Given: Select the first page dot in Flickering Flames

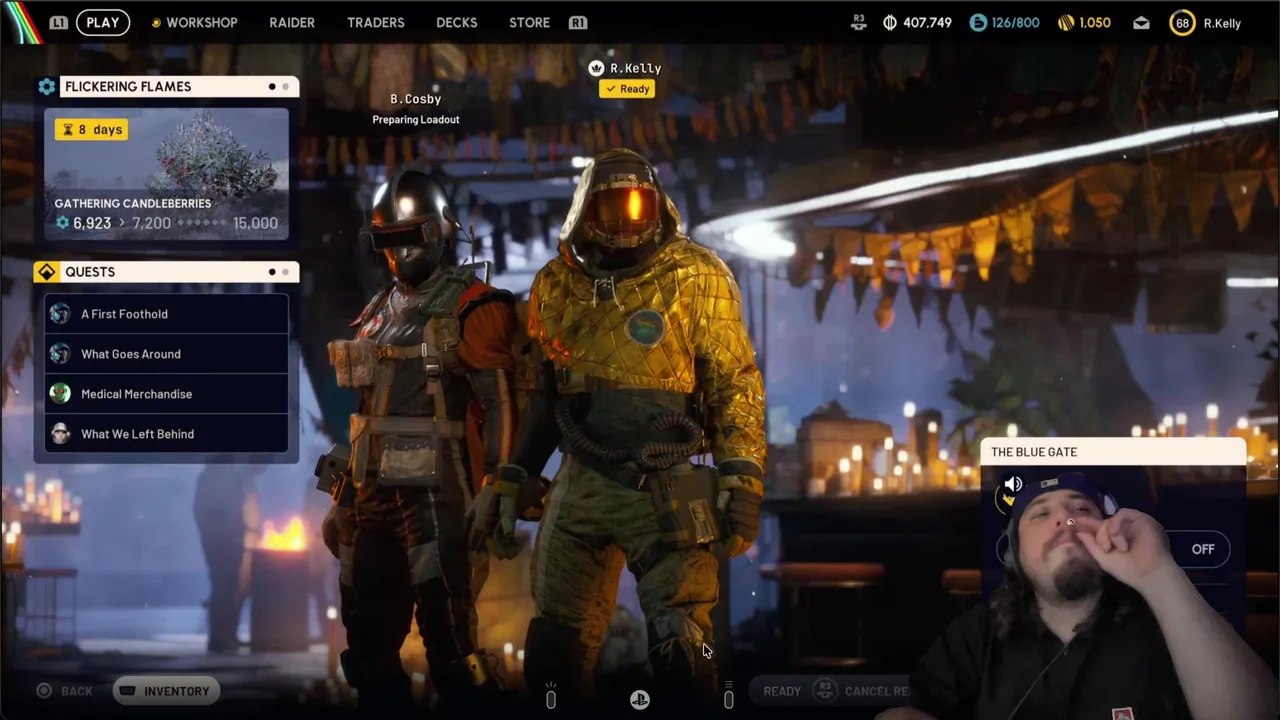Looking at the screenshot, I should pos(272,87).
